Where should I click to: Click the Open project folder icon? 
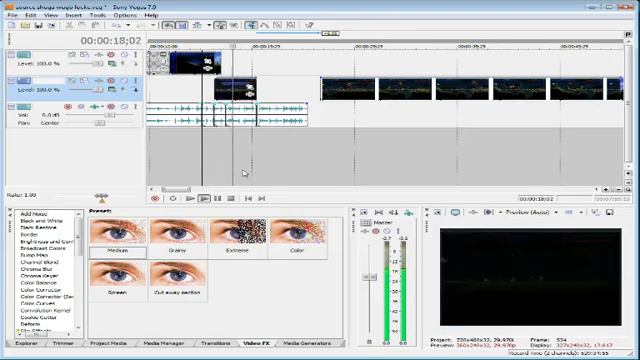(x=25, y=25)
